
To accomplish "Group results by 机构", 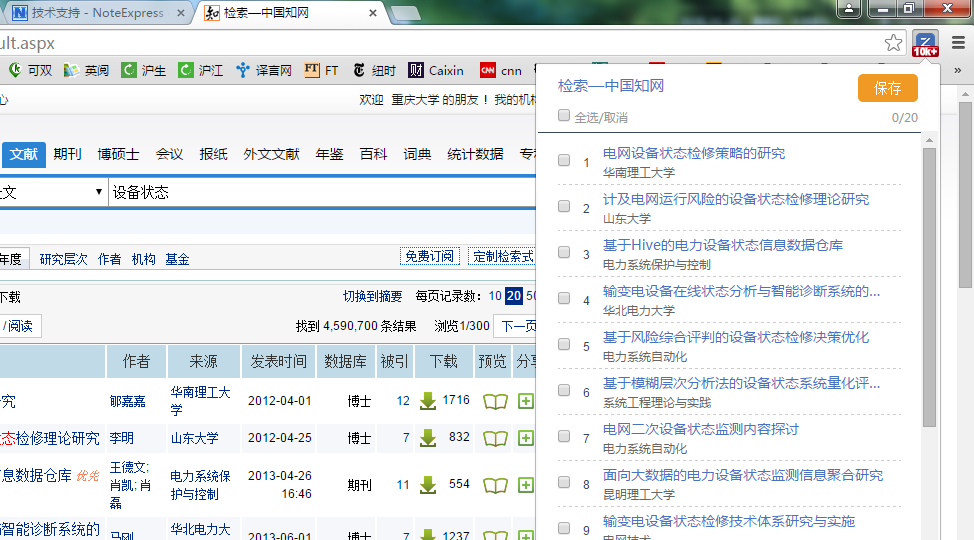I will coord(143,259).
